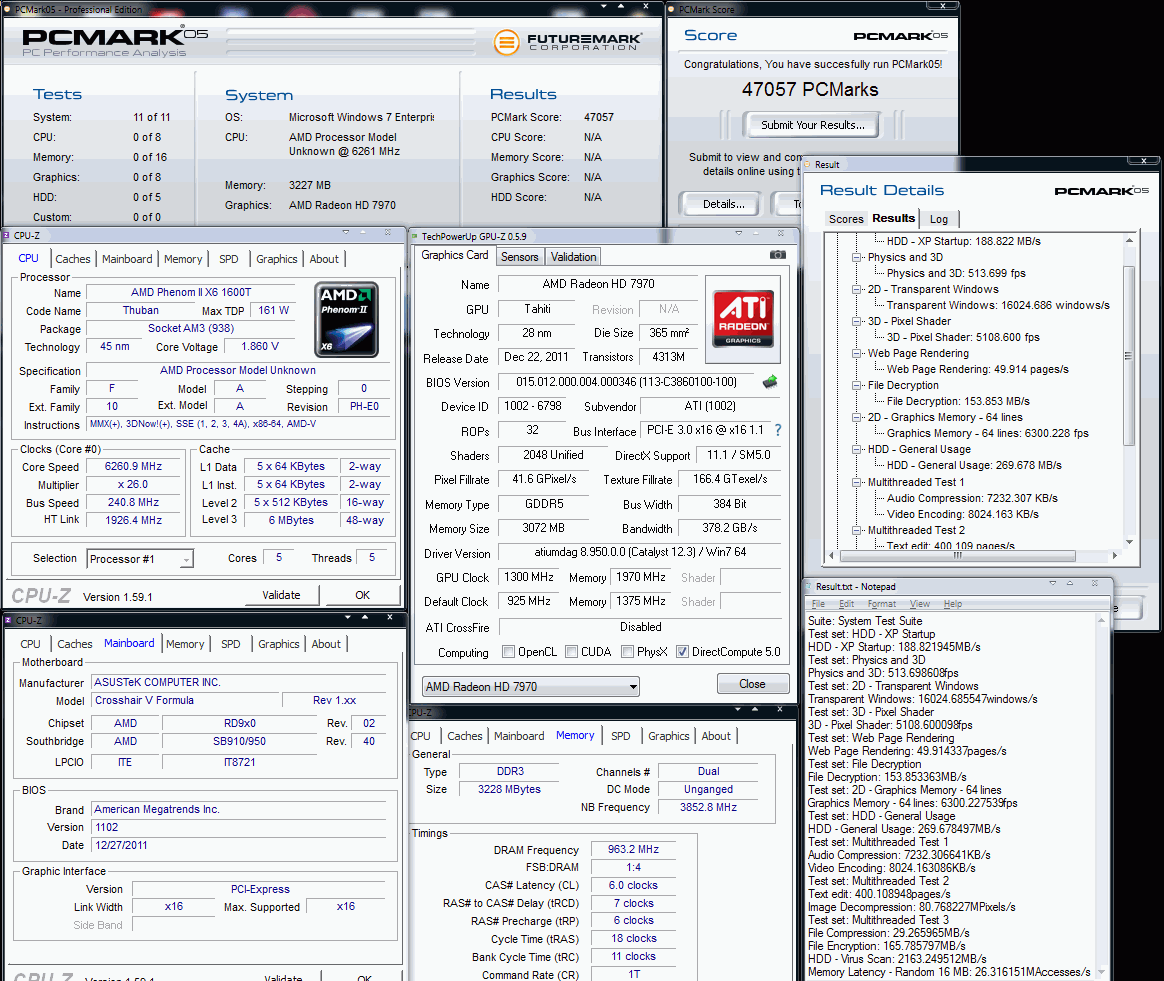Select the Graphics tab in Mainboard CPU-Z window

click(278, 644)
